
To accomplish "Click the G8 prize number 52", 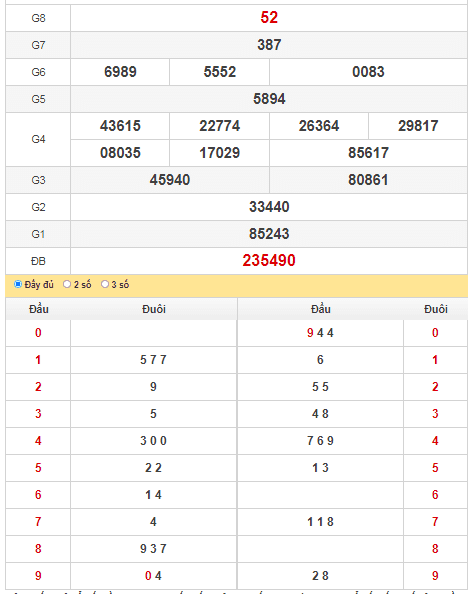I will pos(269,17).
